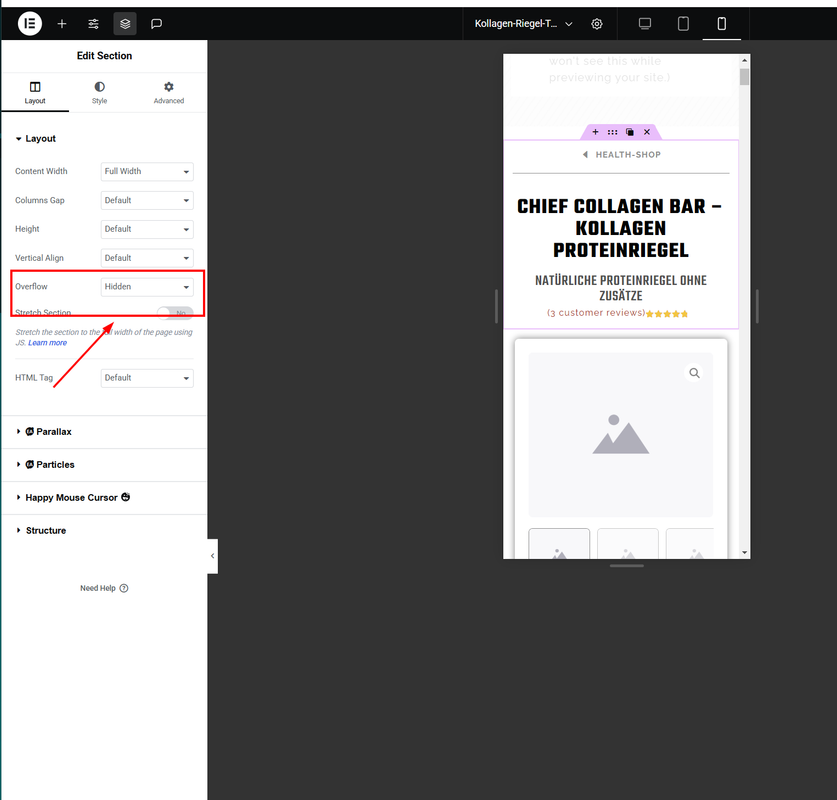The height and width of the screenshot is (800, 837).
Task: Open the Notes comment icon
Action: tap(156, 23)
